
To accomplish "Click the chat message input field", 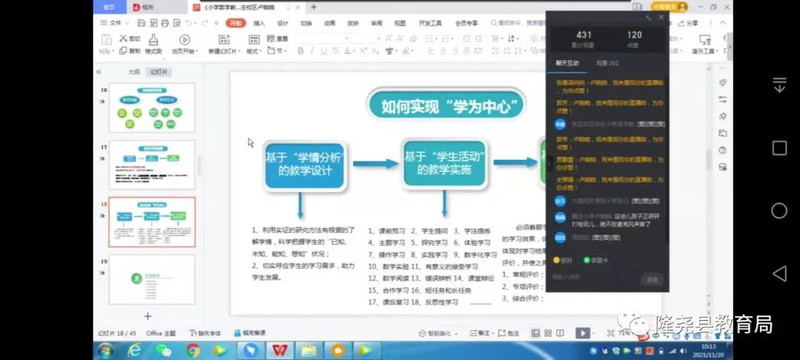I will click(x=594, y=278).
